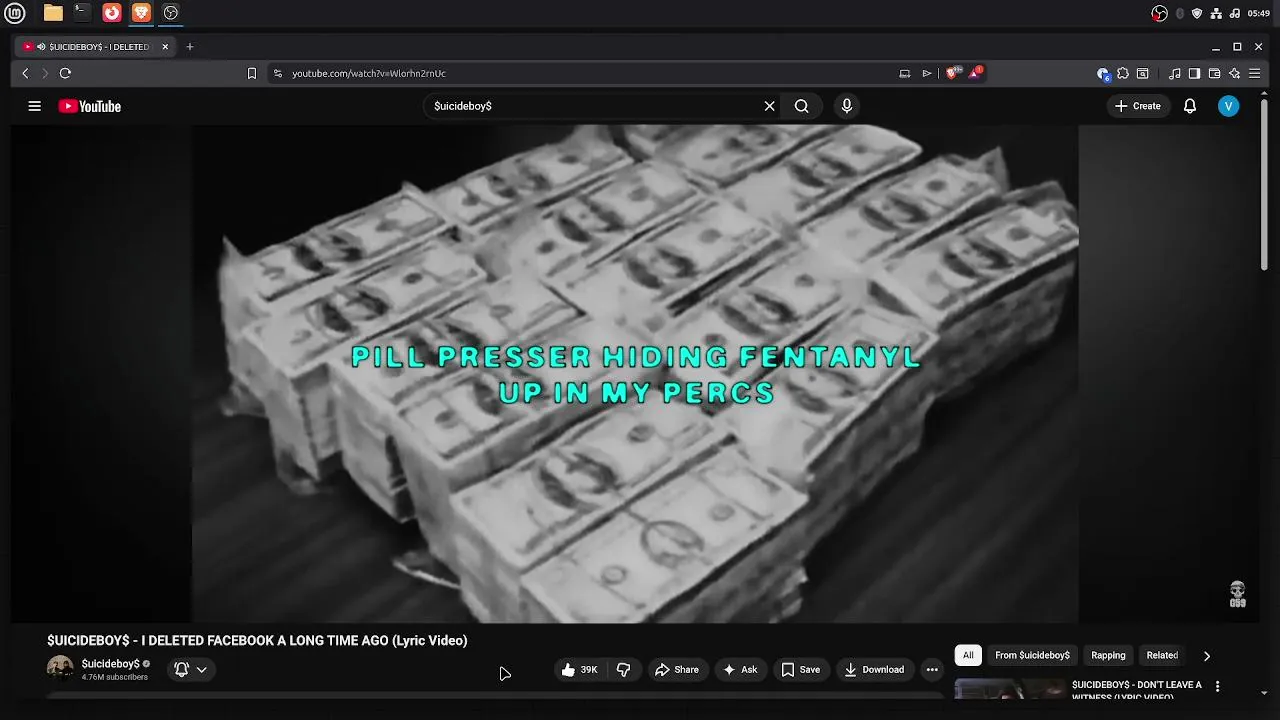Open OBS Studio from the panel
Screen dimensions: 1280x720
coord(171,13)
